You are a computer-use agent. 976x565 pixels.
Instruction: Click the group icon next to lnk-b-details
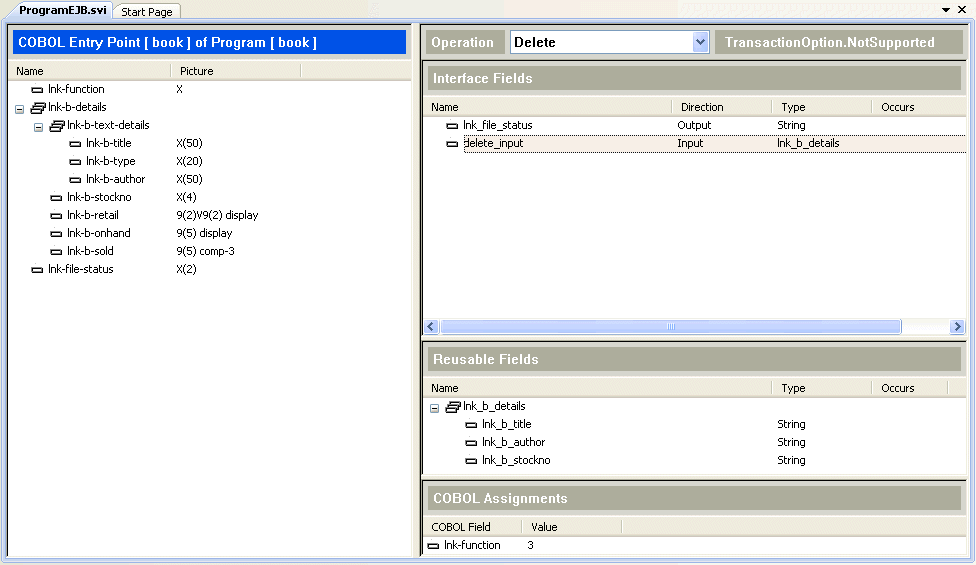(x=38, y=108)
